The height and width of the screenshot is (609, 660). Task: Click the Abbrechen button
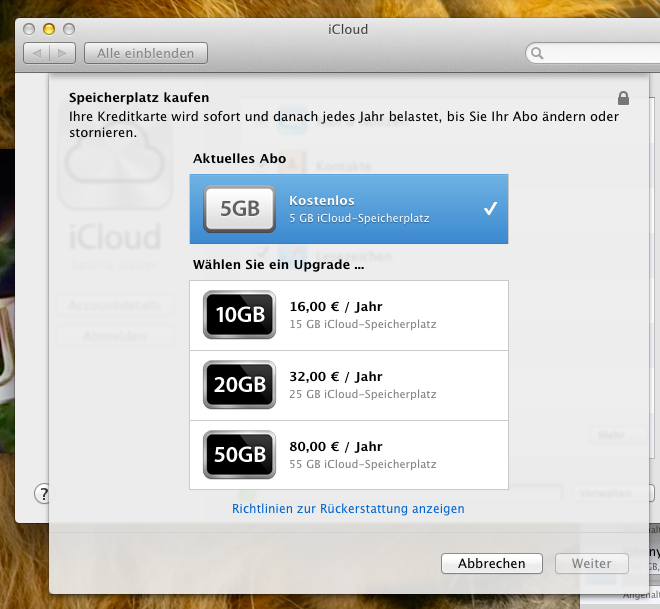click(492, 563)
